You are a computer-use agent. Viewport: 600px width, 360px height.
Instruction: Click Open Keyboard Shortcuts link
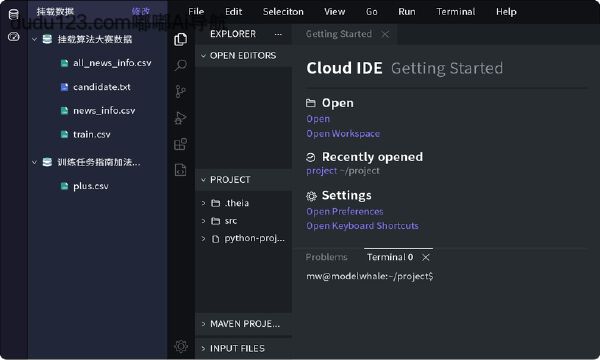tap(362, 226)
